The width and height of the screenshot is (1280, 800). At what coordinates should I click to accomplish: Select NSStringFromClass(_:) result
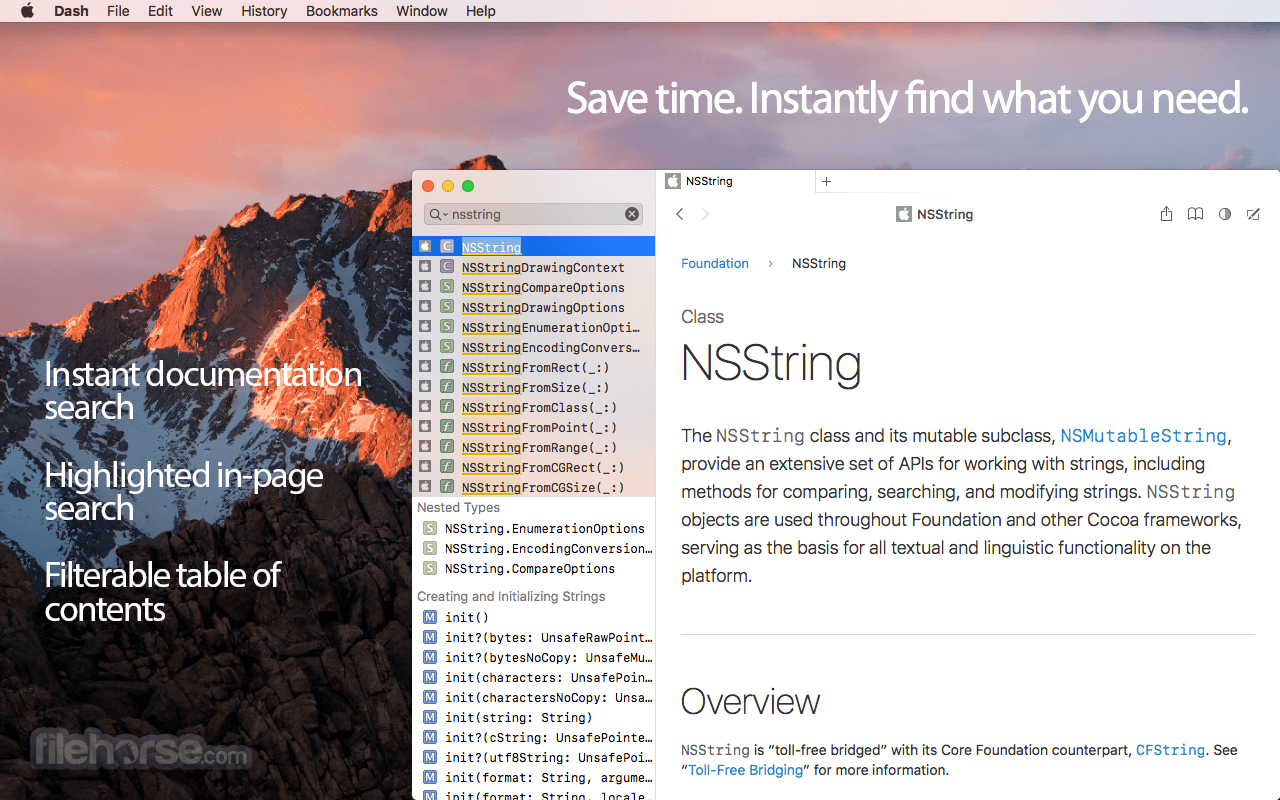point(534,407)
